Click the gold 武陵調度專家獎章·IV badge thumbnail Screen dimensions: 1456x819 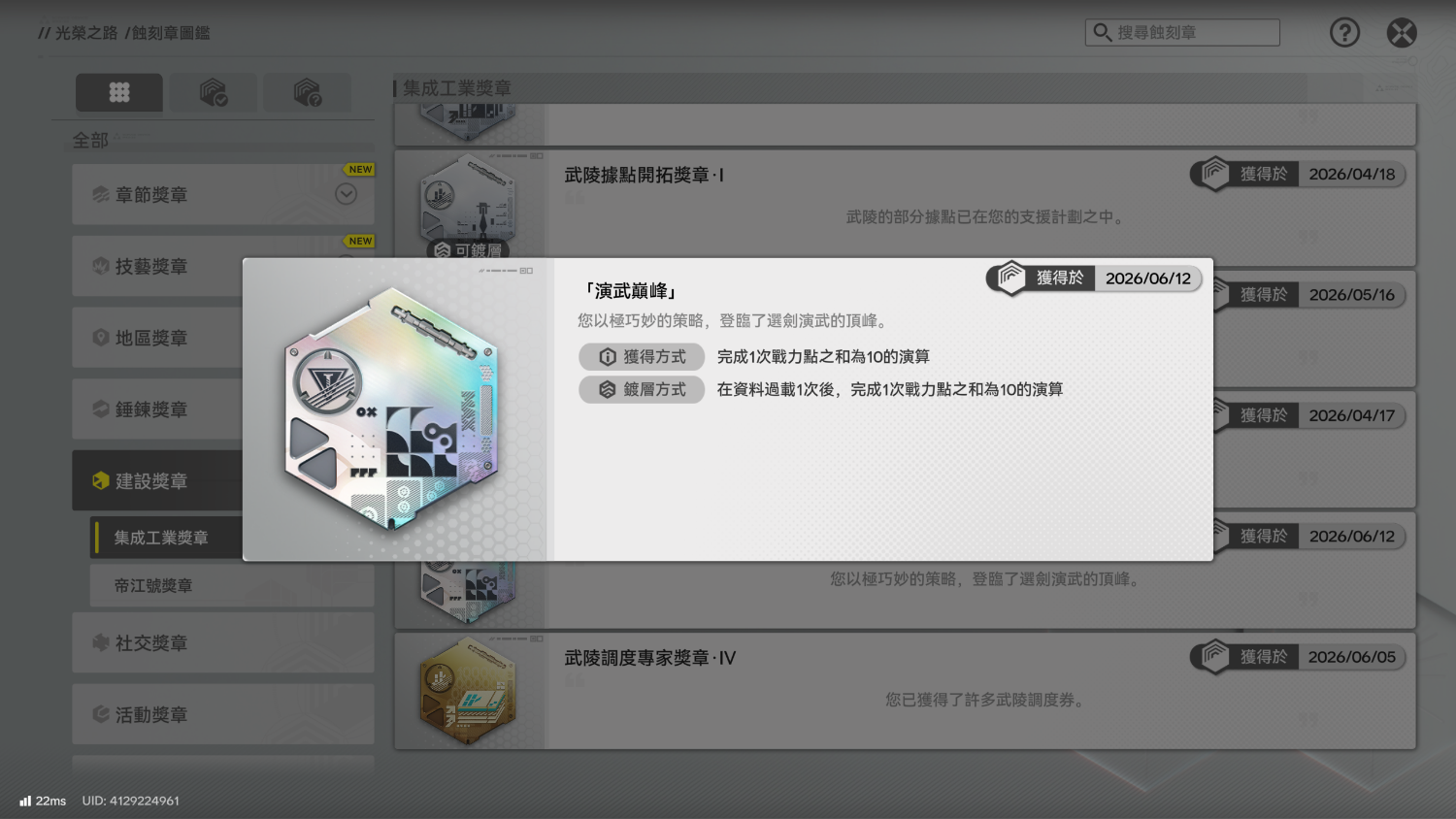(468, 691)
